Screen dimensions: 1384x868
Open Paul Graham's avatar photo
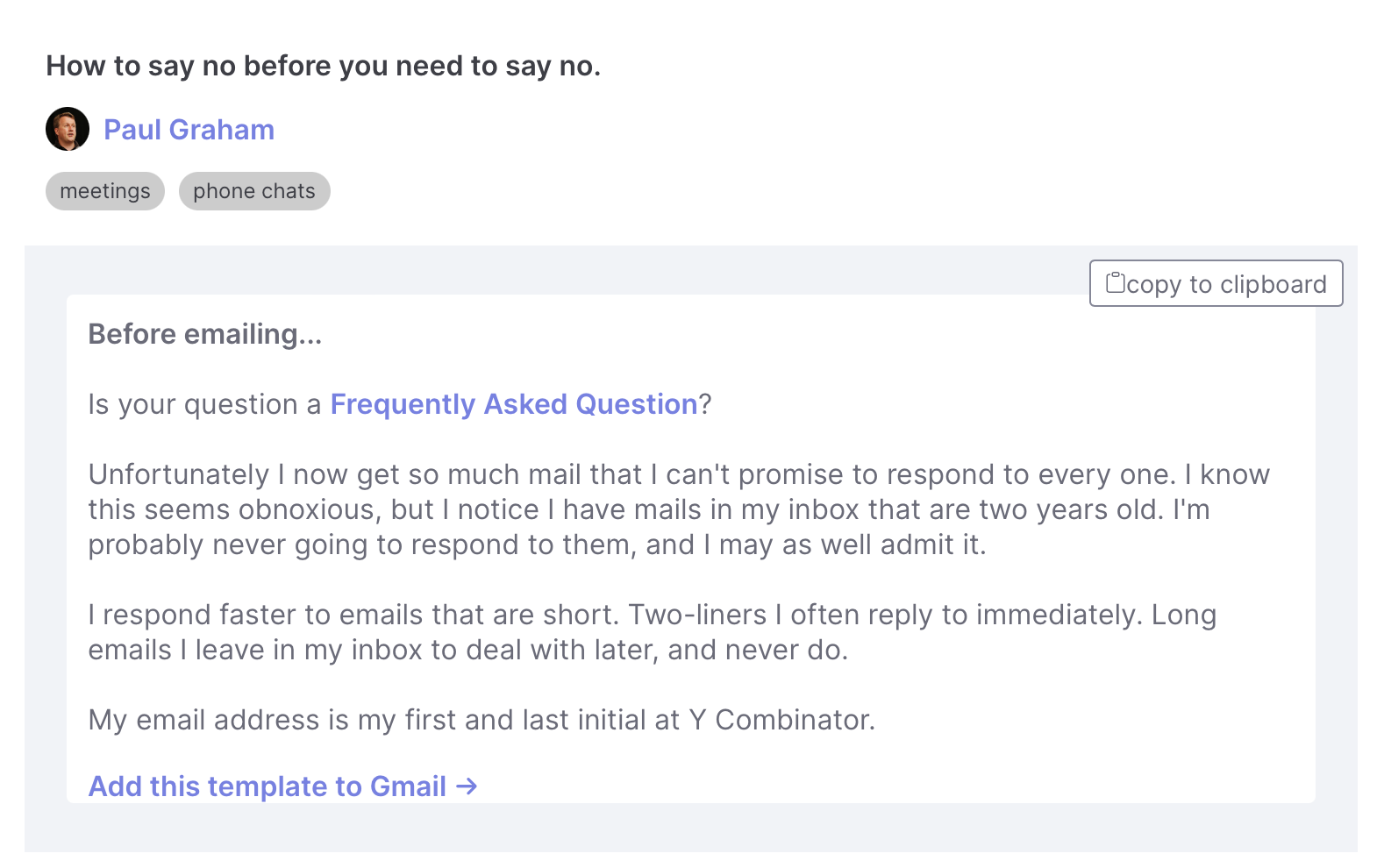tap(68, 129)
